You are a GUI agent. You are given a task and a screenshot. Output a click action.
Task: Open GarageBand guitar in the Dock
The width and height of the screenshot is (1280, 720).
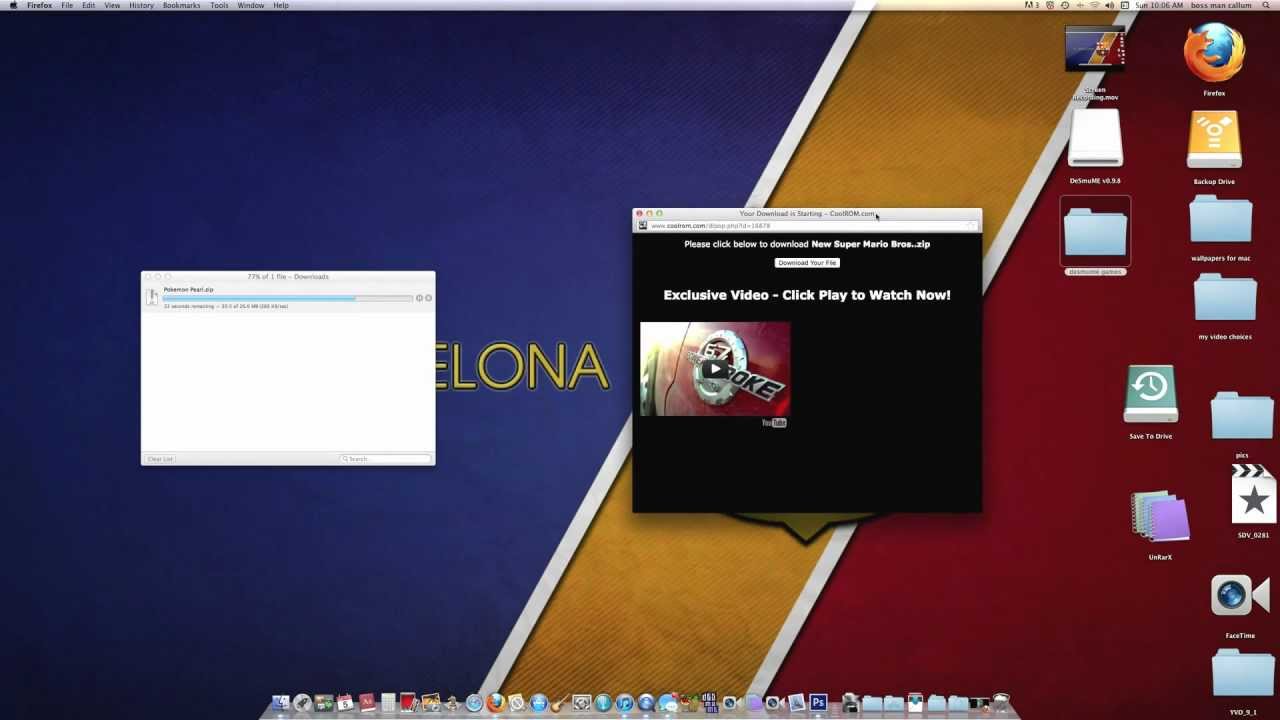point(560,703)
